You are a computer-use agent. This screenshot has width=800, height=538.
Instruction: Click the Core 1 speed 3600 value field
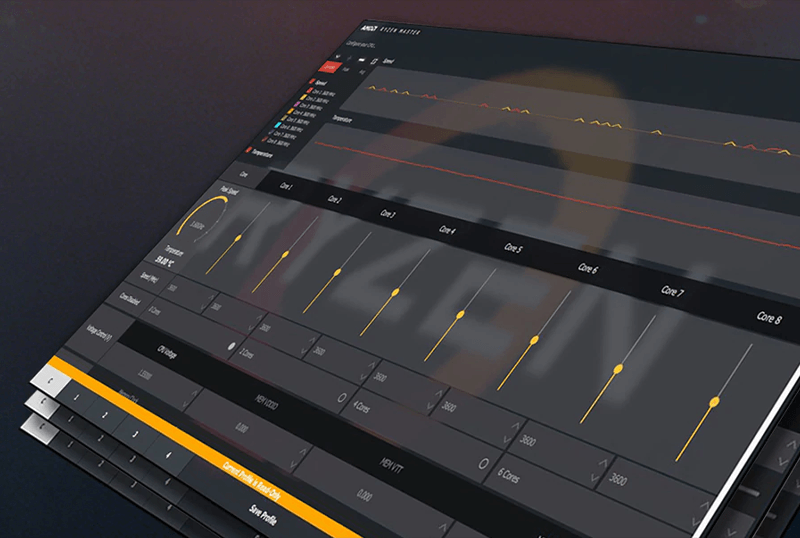click(x=190, y=295)
